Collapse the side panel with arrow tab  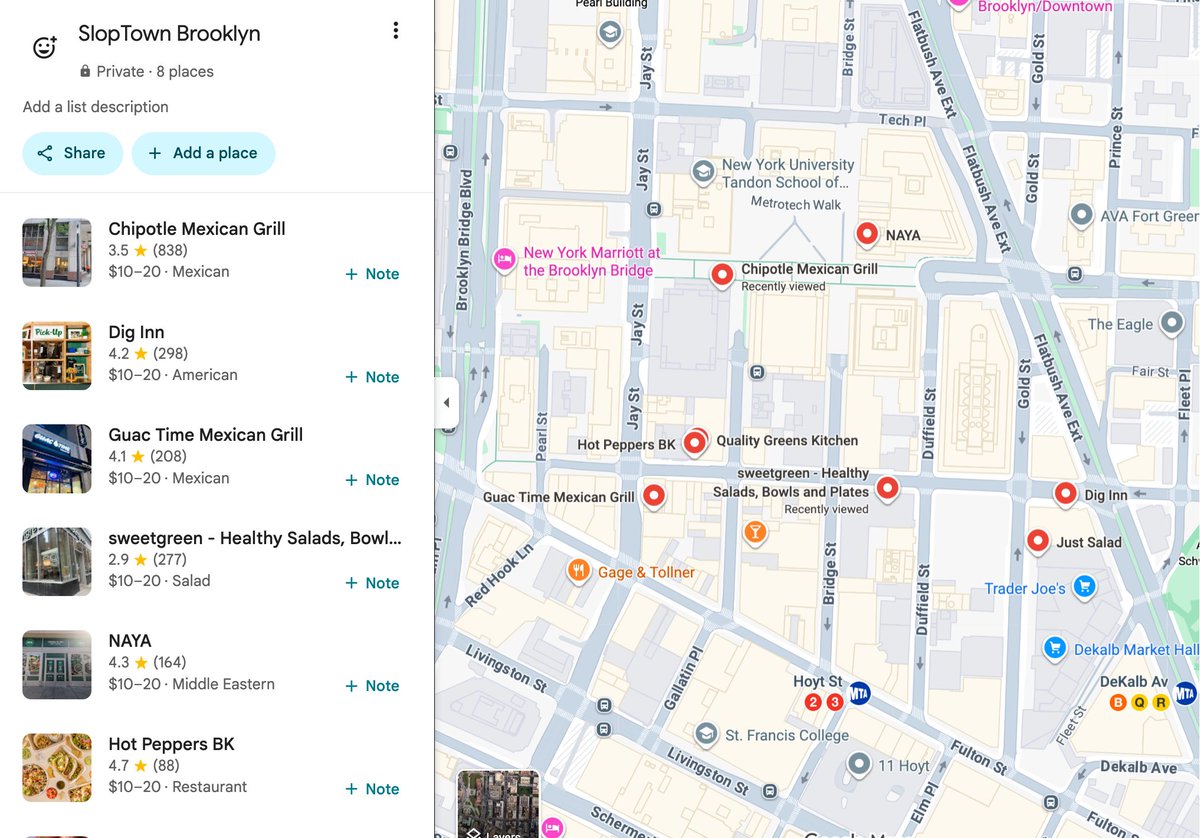(x=446, y=403)
